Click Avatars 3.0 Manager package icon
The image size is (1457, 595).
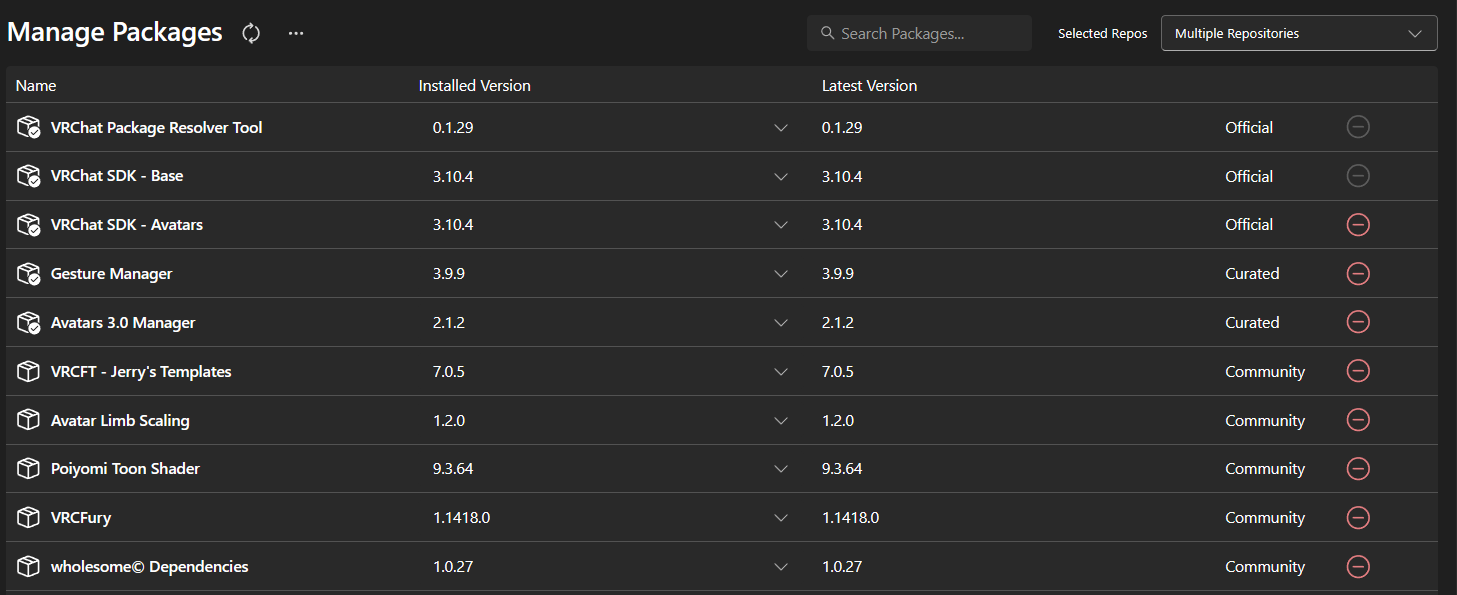(x=29, y=322)
